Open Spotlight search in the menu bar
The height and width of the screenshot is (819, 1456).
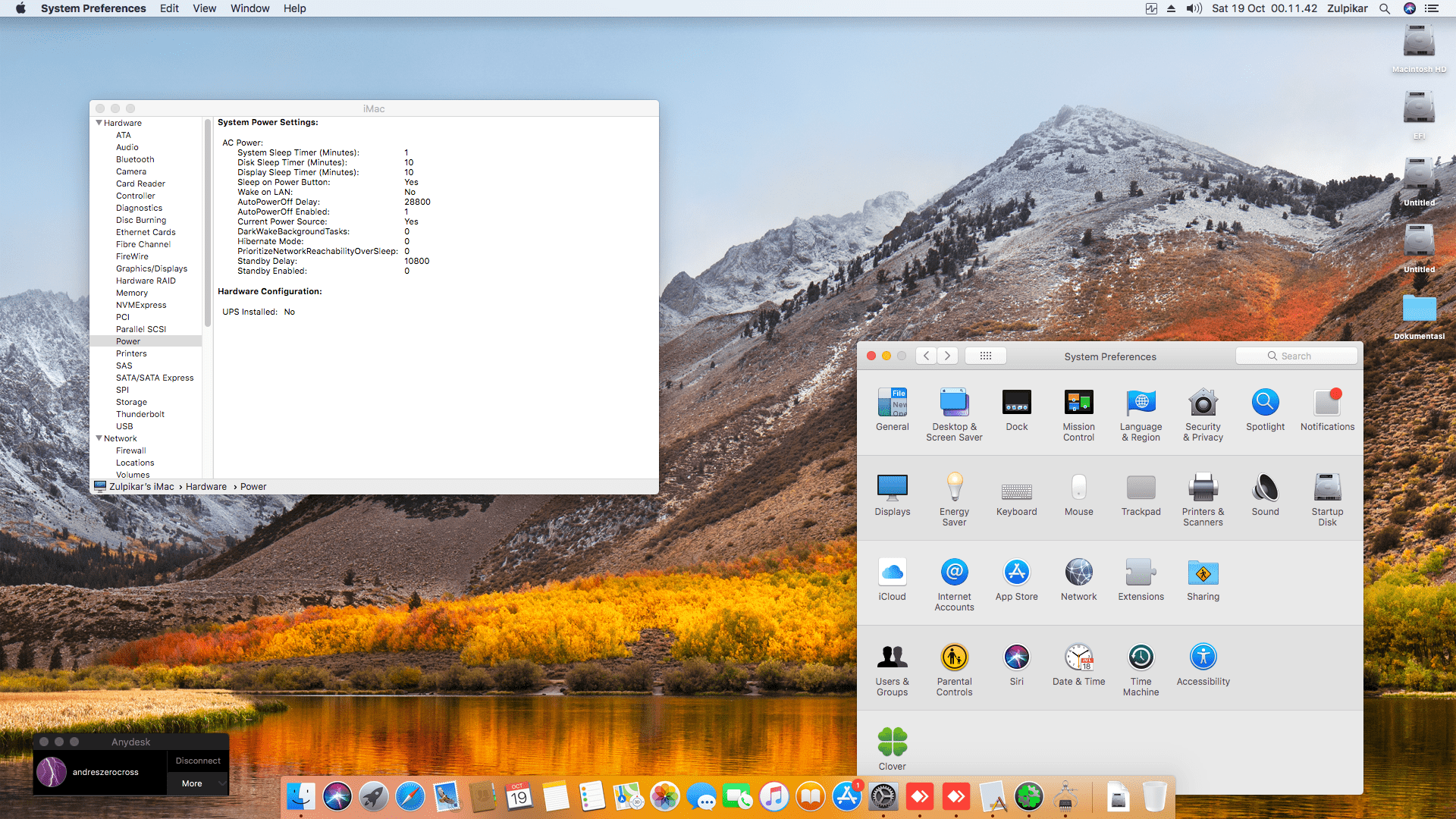coord(1385,8)
